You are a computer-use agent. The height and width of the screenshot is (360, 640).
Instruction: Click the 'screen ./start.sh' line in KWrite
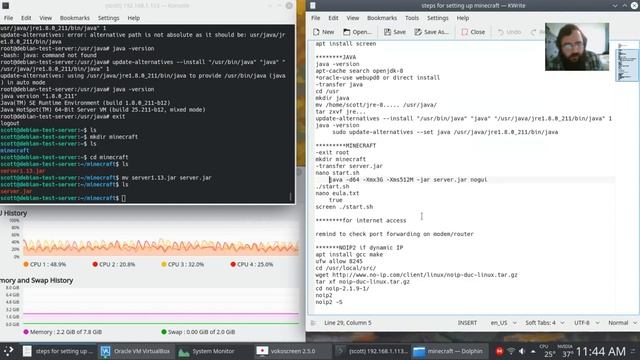point(344,207)
